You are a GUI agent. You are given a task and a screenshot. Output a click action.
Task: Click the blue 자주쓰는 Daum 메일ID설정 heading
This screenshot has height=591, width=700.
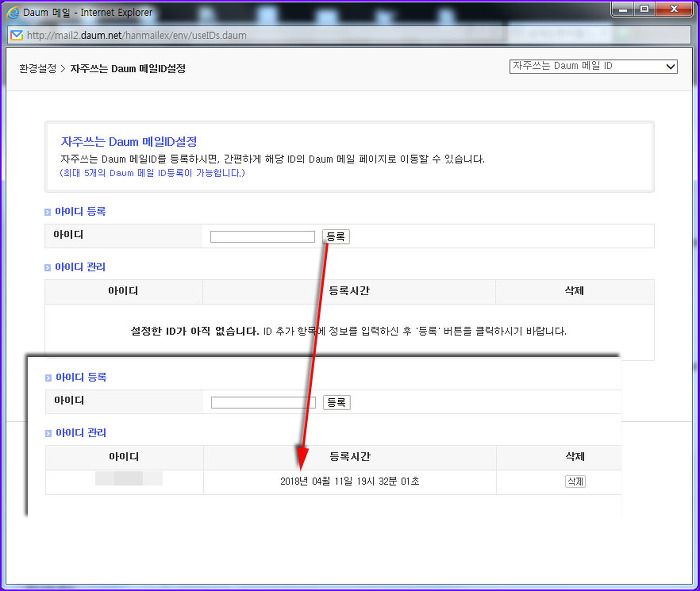point(129,142)
